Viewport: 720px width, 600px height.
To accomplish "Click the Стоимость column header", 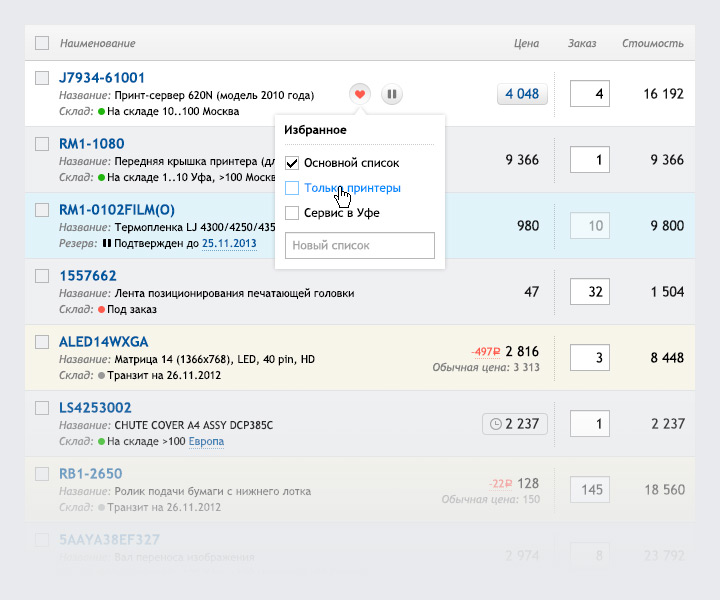I will pos(652,44).
